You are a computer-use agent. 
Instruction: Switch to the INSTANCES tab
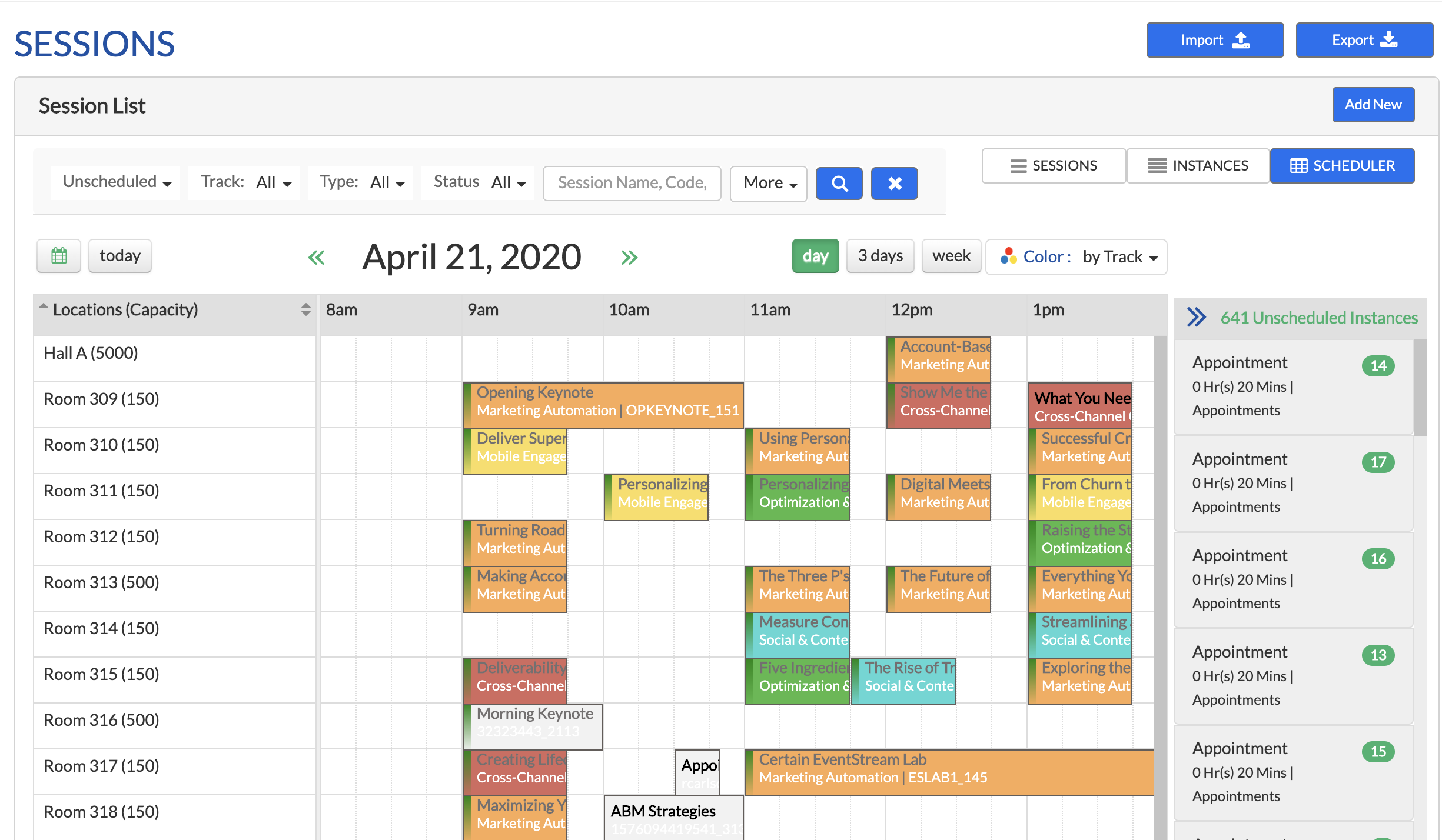point(1198,166)
